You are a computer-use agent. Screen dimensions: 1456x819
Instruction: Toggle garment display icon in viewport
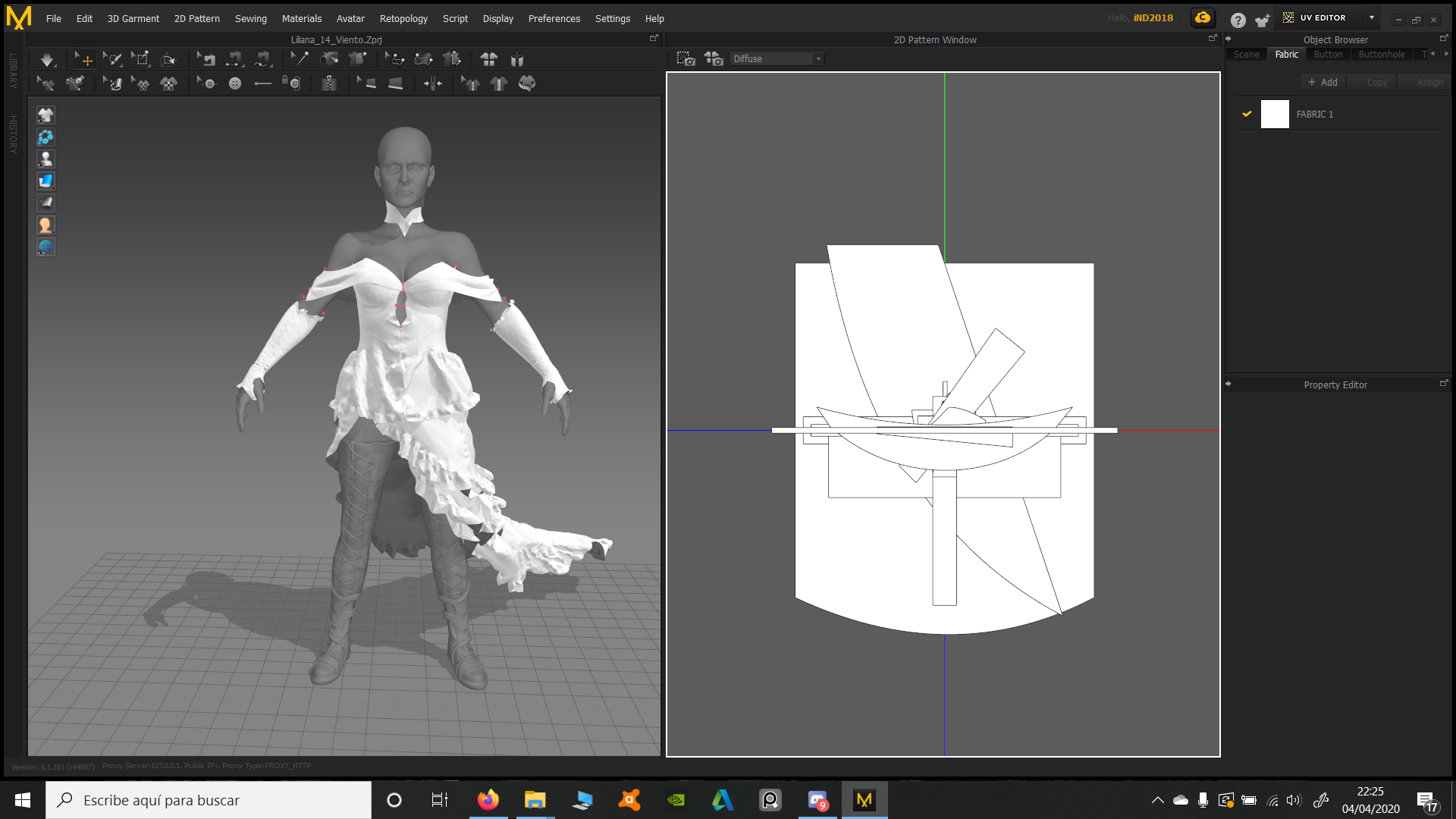click(45, 115)
